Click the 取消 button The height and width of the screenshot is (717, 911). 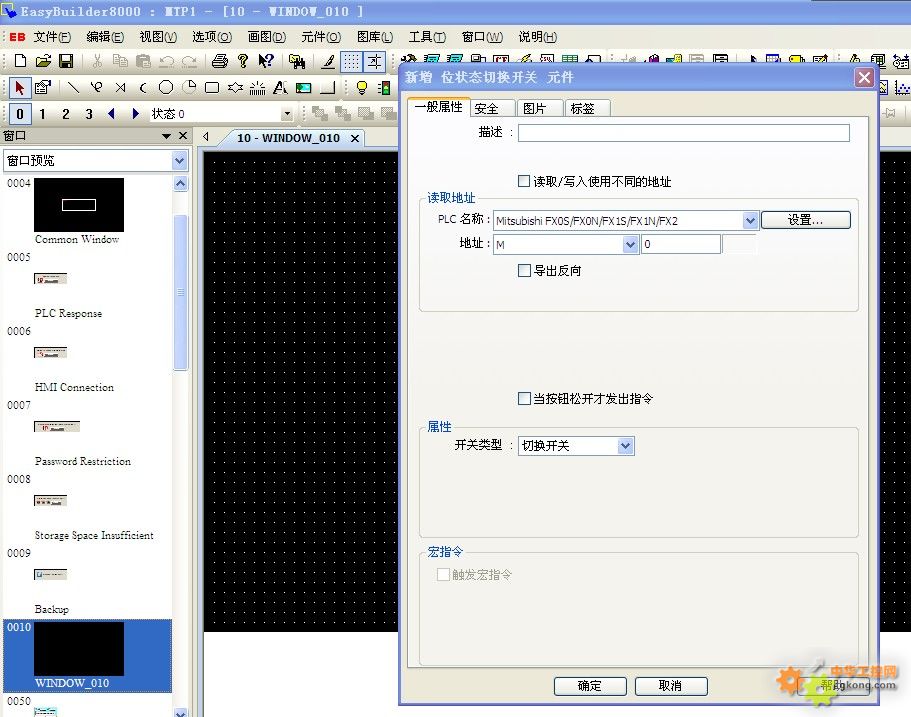pyautogui.click(x=671, y=686)
